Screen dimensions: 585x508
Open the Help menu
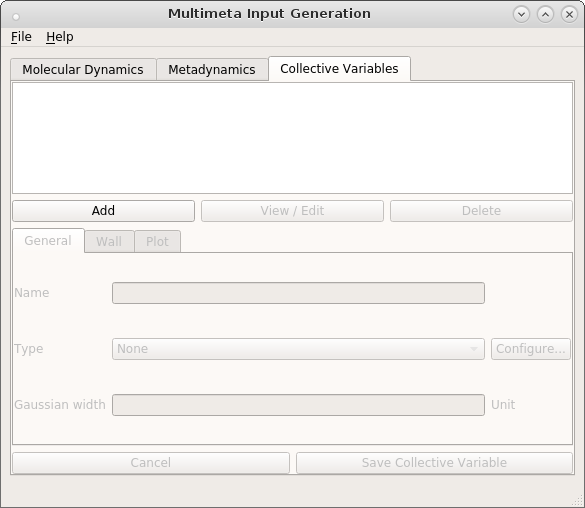(60, 37)
